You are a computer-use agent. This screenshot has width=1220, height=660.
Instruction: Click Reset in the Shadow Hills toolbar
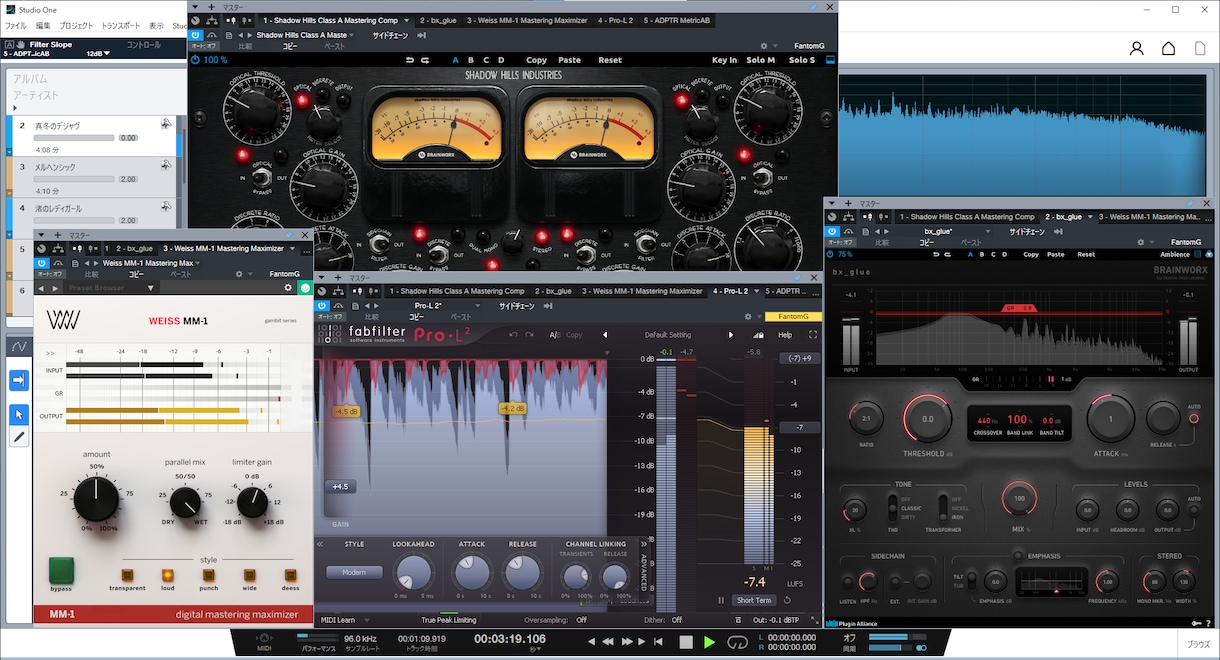[610, 60]
